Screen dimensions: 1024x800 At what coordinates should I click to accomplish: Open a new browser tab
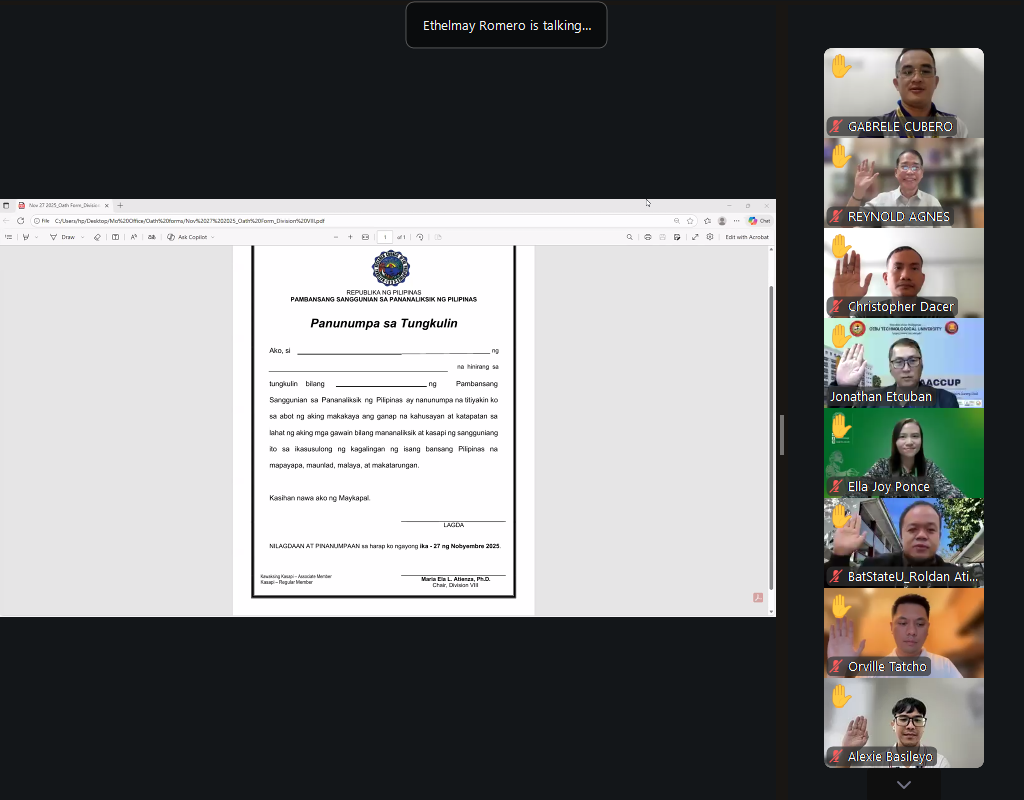click(x=120, y=205)
